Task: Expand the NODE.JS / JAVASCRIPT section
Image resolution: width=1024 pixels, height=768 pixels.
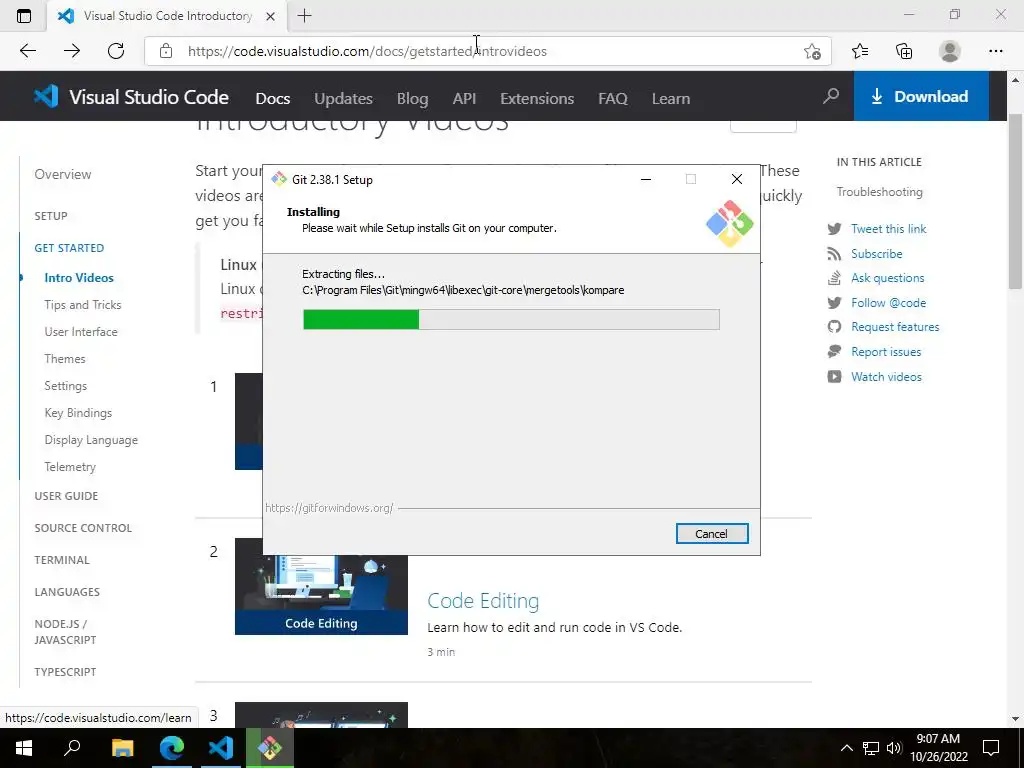Action: (x=65, y=632)
